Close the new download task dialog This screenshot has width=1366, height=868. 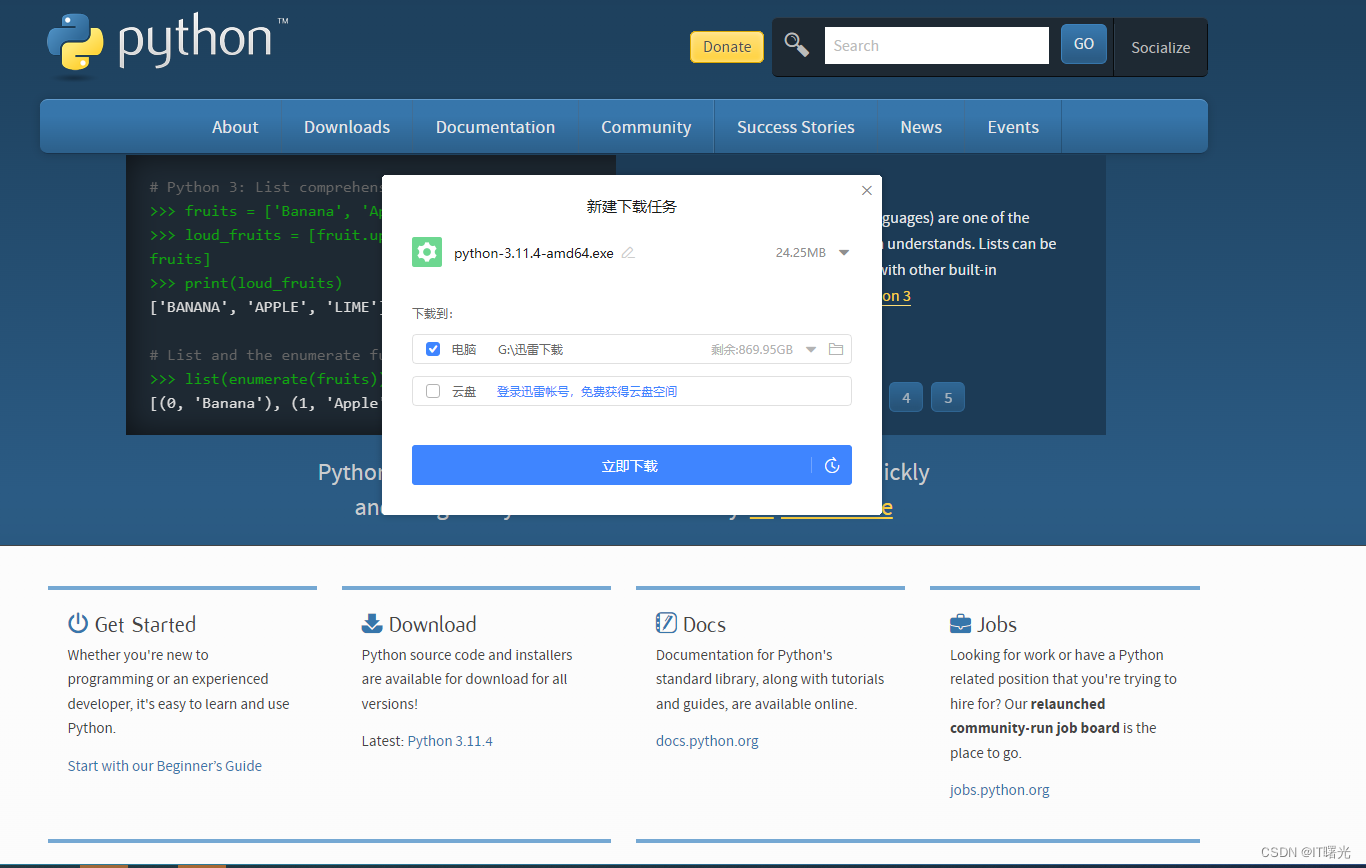click(x=867, y=190)
